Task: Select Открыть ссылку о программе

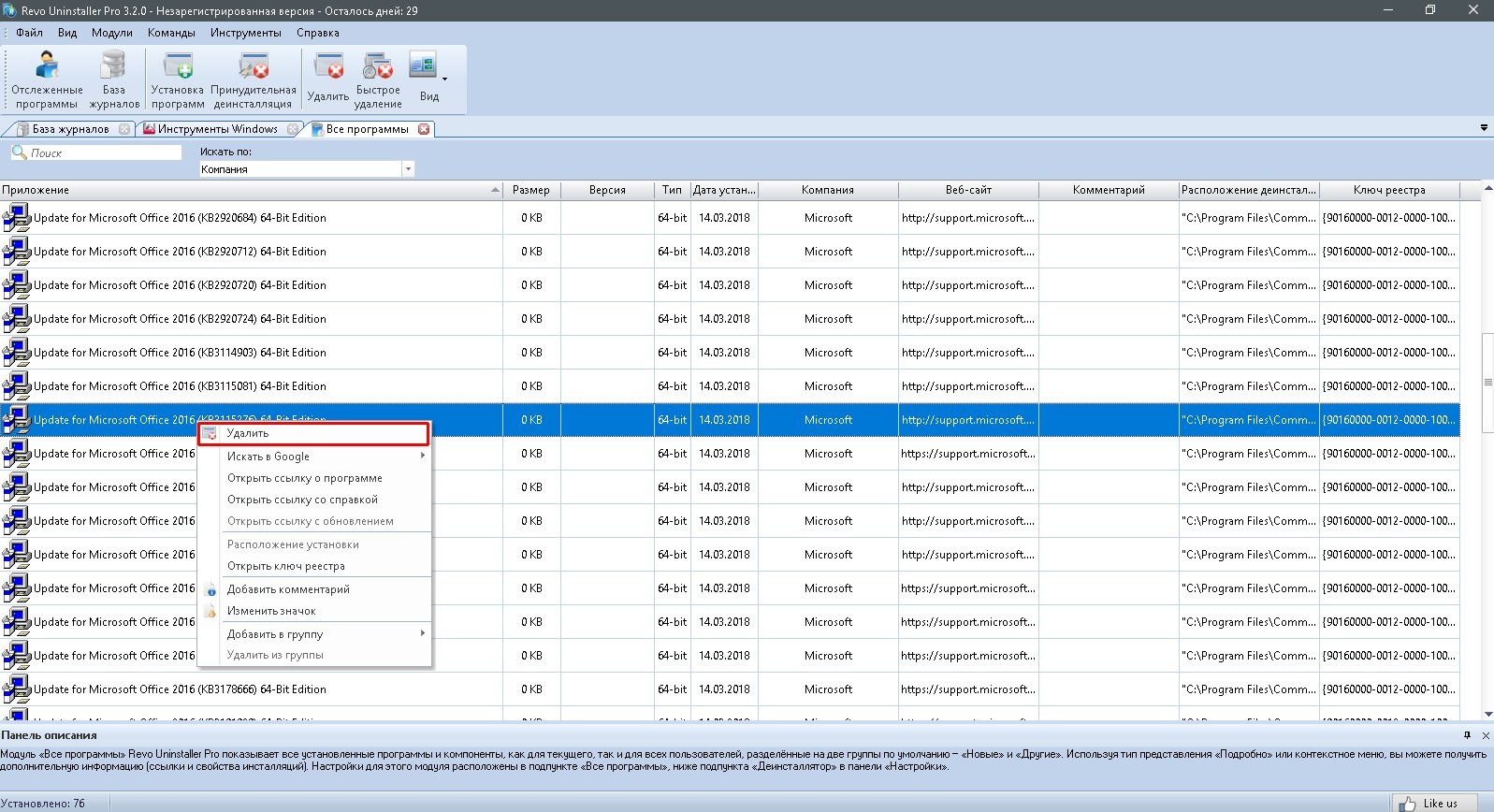Action: coord(313,478)
